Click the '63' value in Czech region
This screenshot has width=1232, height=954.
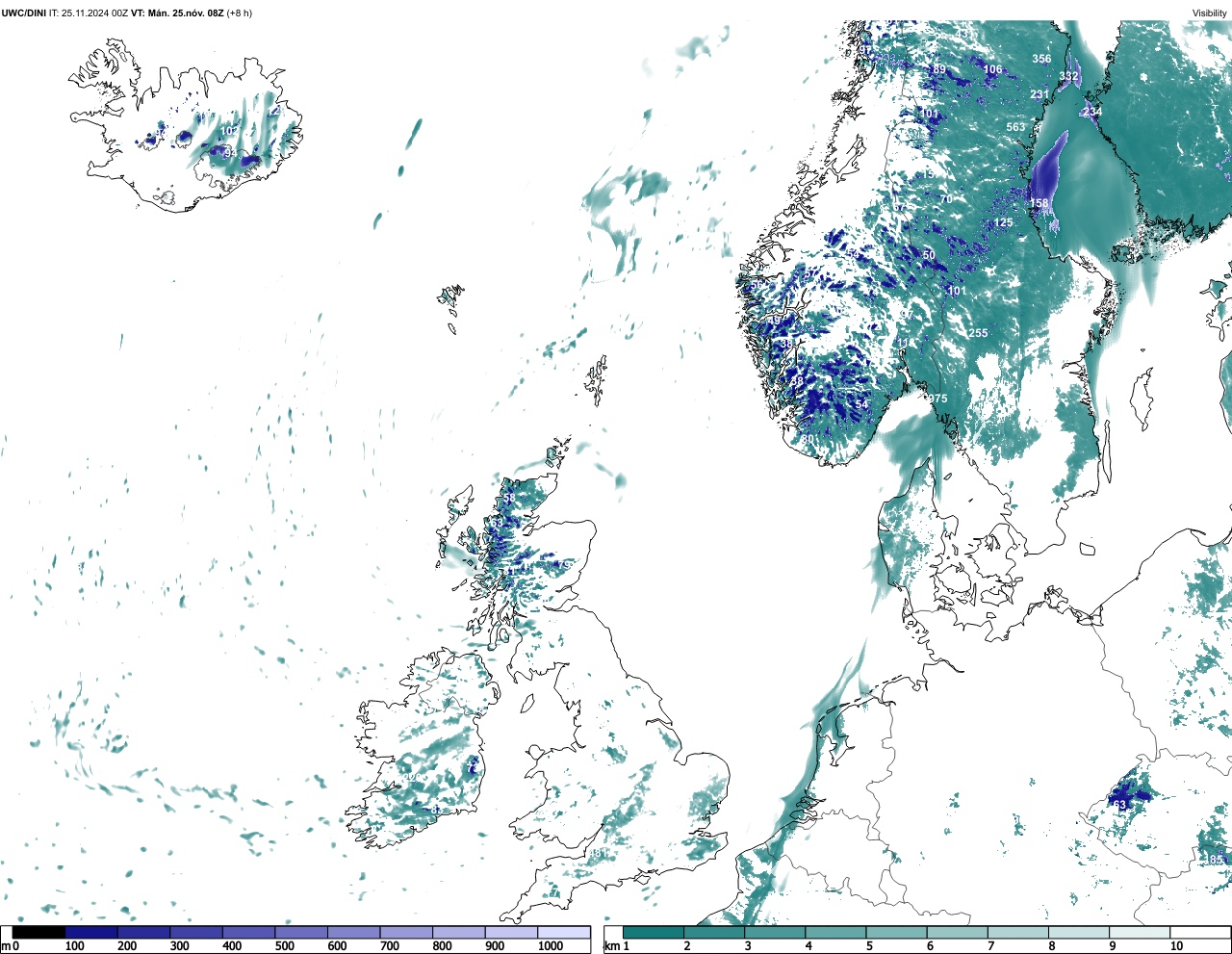coord(1119,805)
